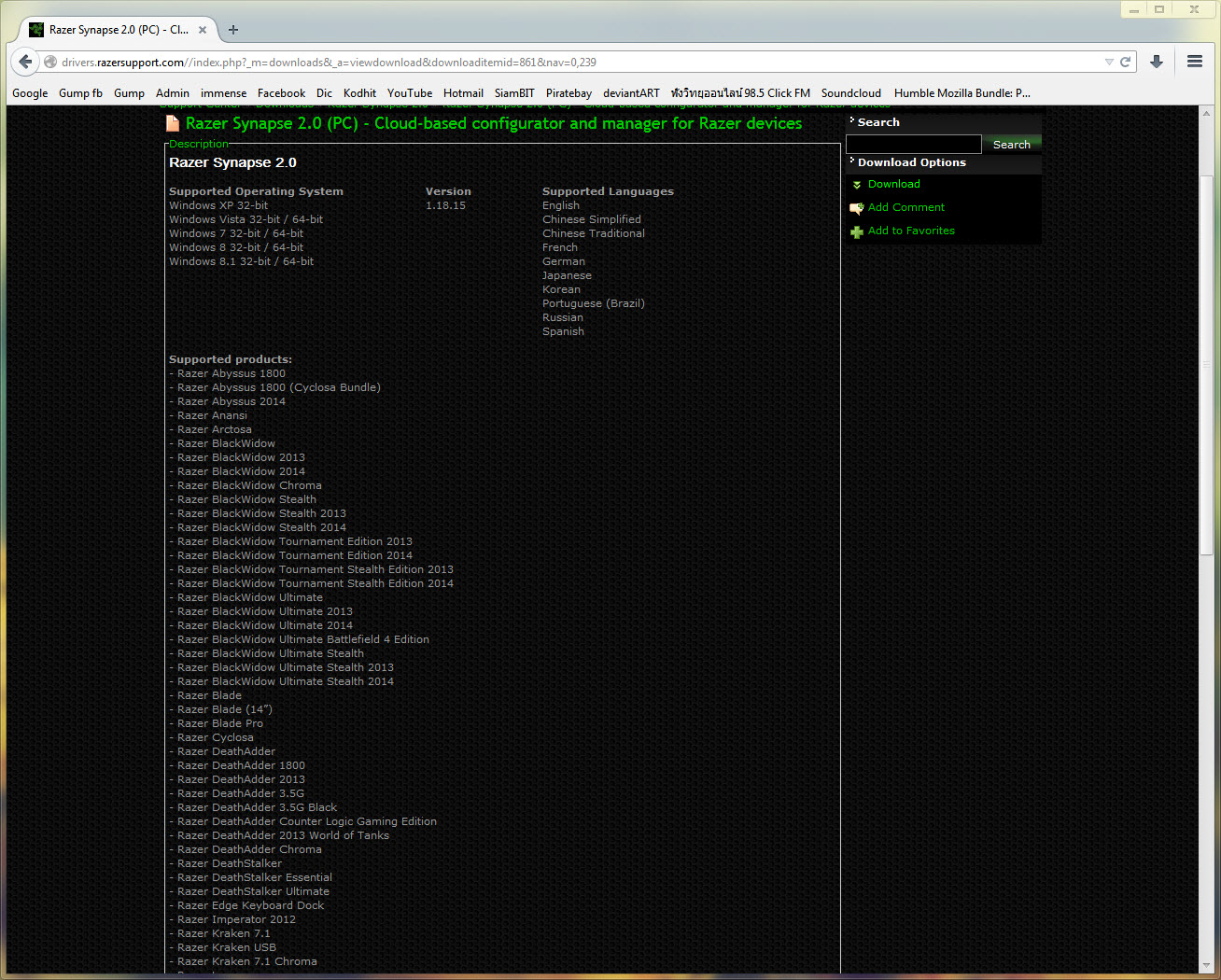The image size is (1221, 980).
Task: Click the browser address bar URL
Action: [329, 63]
